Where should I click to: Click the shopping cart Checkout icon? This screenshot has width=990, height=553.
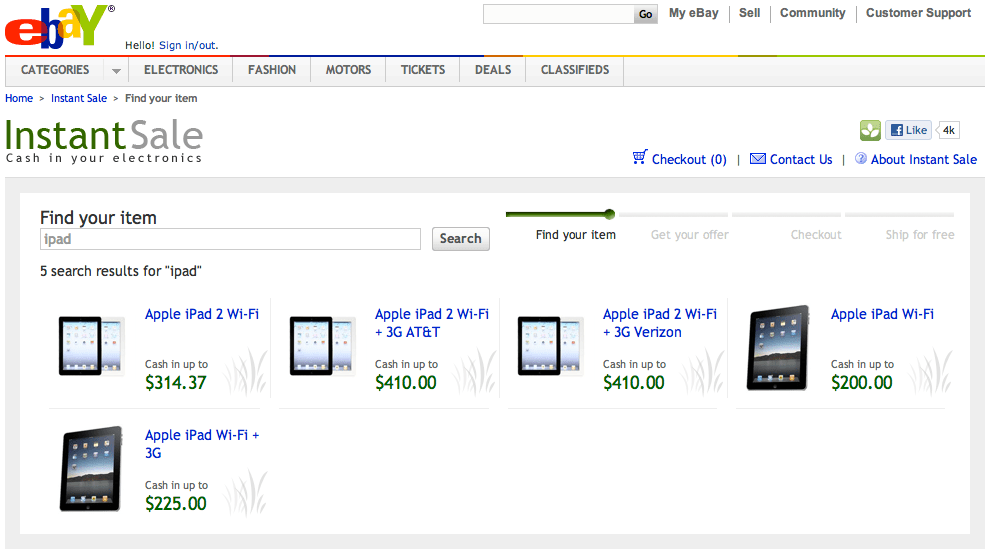coord(640,157)
